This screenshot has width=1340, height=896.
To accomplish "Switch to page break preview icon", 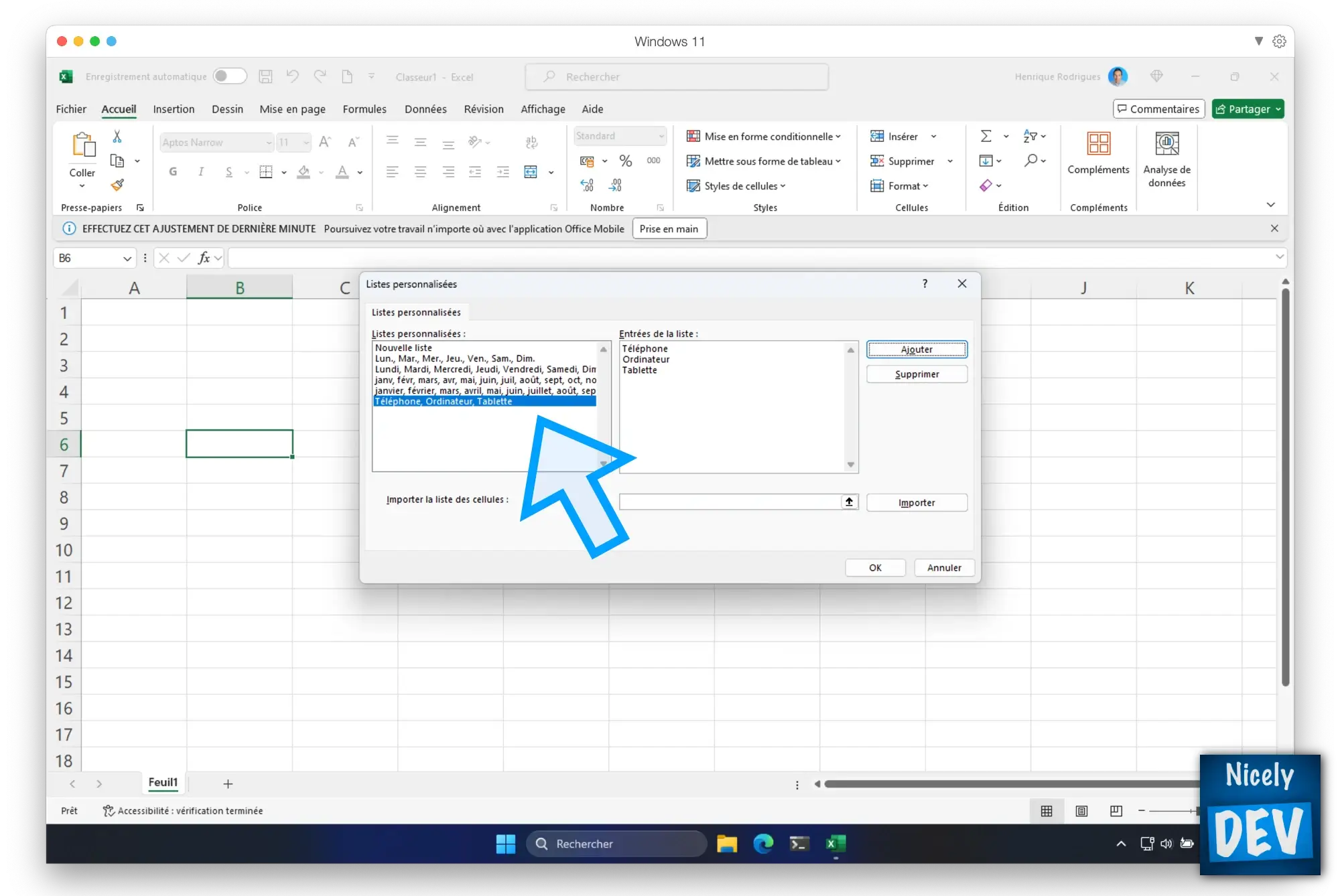I will point(1116,811).
